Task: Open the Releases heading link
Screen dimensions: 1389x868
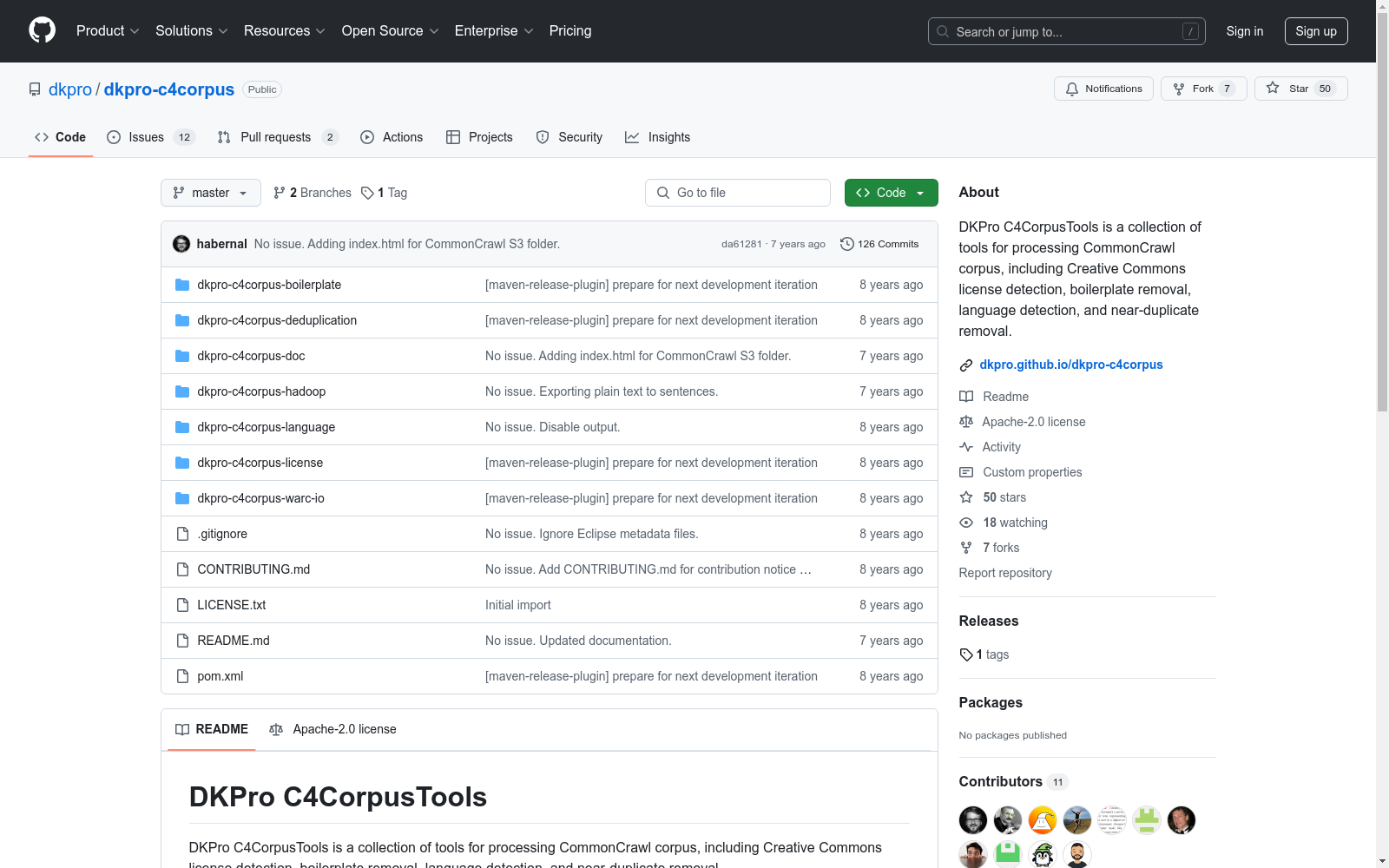Action: coord(989,621)
